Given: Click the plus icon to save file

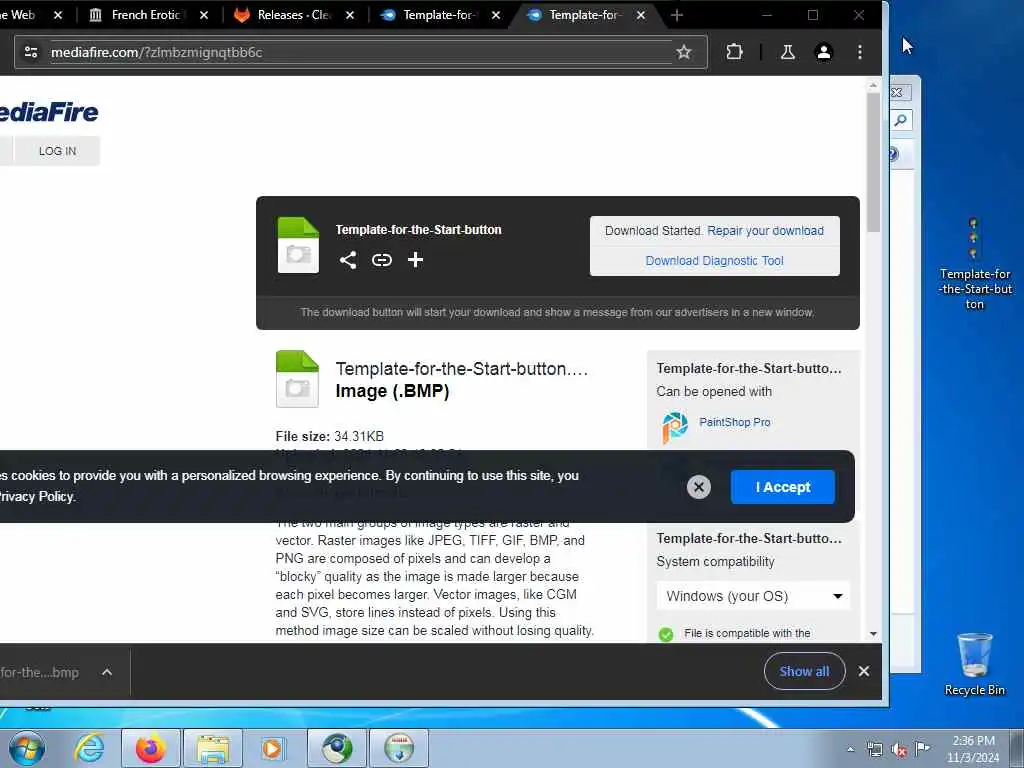Looking at the screenshot, I should pyautogui.click(x=415, y=260).
